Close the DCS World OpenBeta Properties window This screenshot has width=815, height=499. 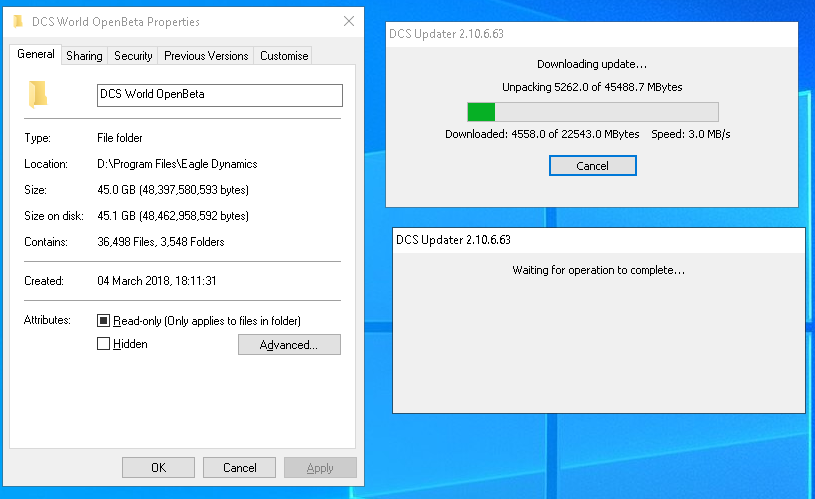[349, 21]
